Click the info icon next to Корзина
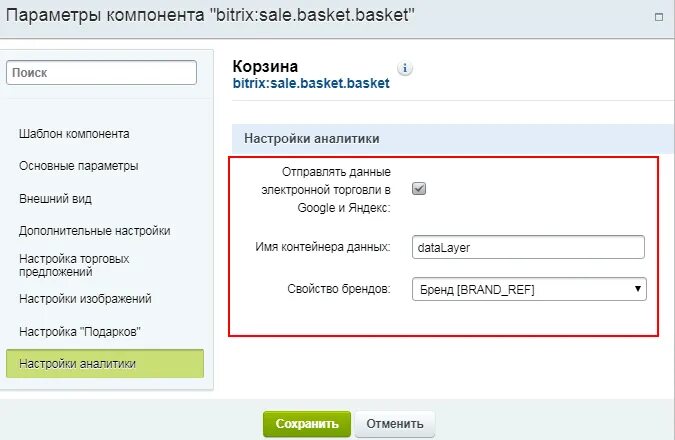675x440 pixels. [405, 69]
